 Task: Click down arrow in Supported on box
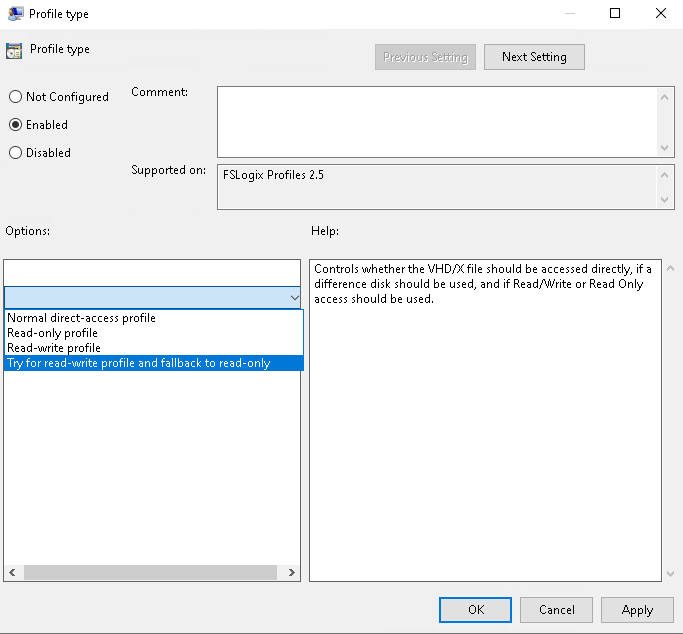[664, 200]
